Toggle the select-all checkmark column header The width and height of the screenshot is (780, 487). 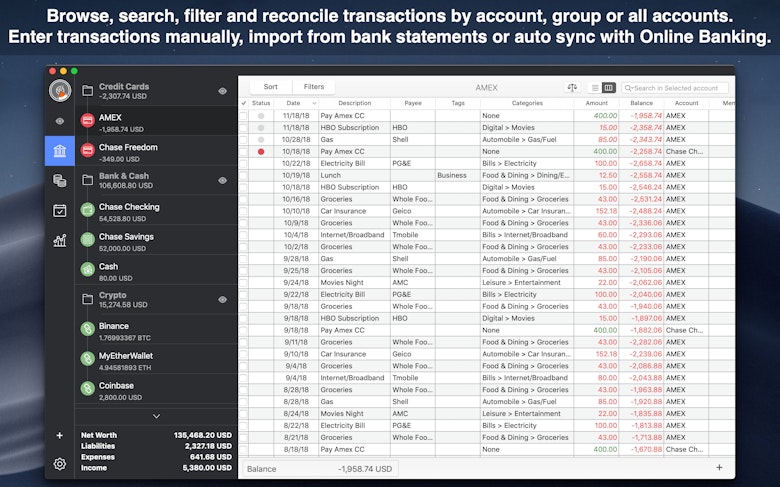[x=243, y=103]
